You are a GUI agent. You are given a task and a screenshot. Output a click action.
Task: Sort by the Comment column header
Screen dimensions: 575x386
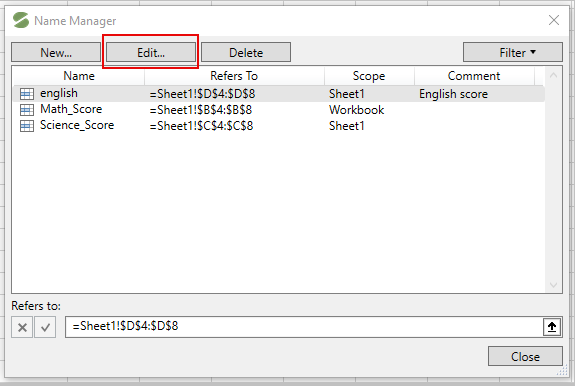(x=474, y=76)
